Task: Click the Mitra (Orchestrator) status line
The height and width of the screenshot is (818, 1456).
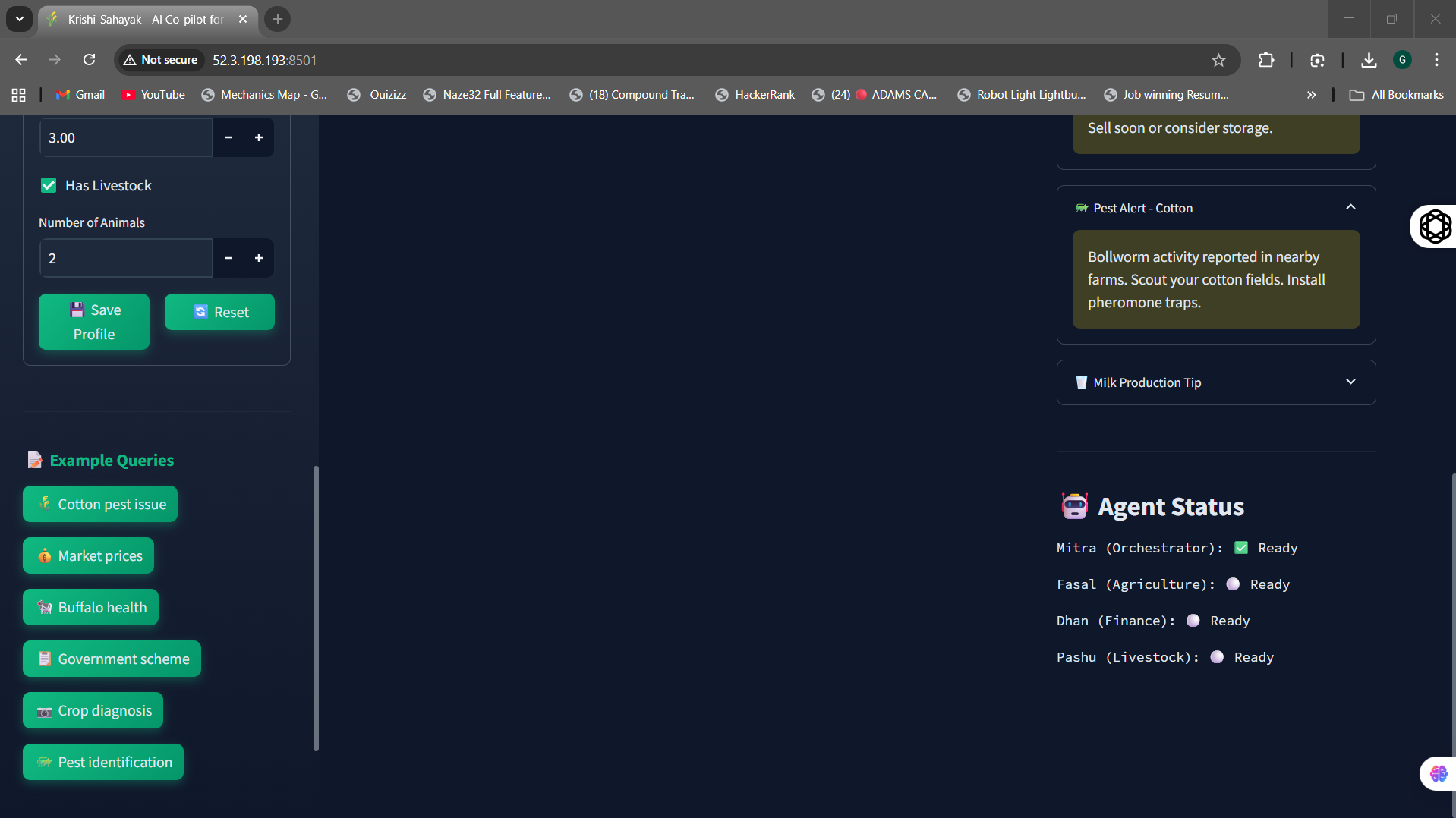Action: coord(1177,548)
